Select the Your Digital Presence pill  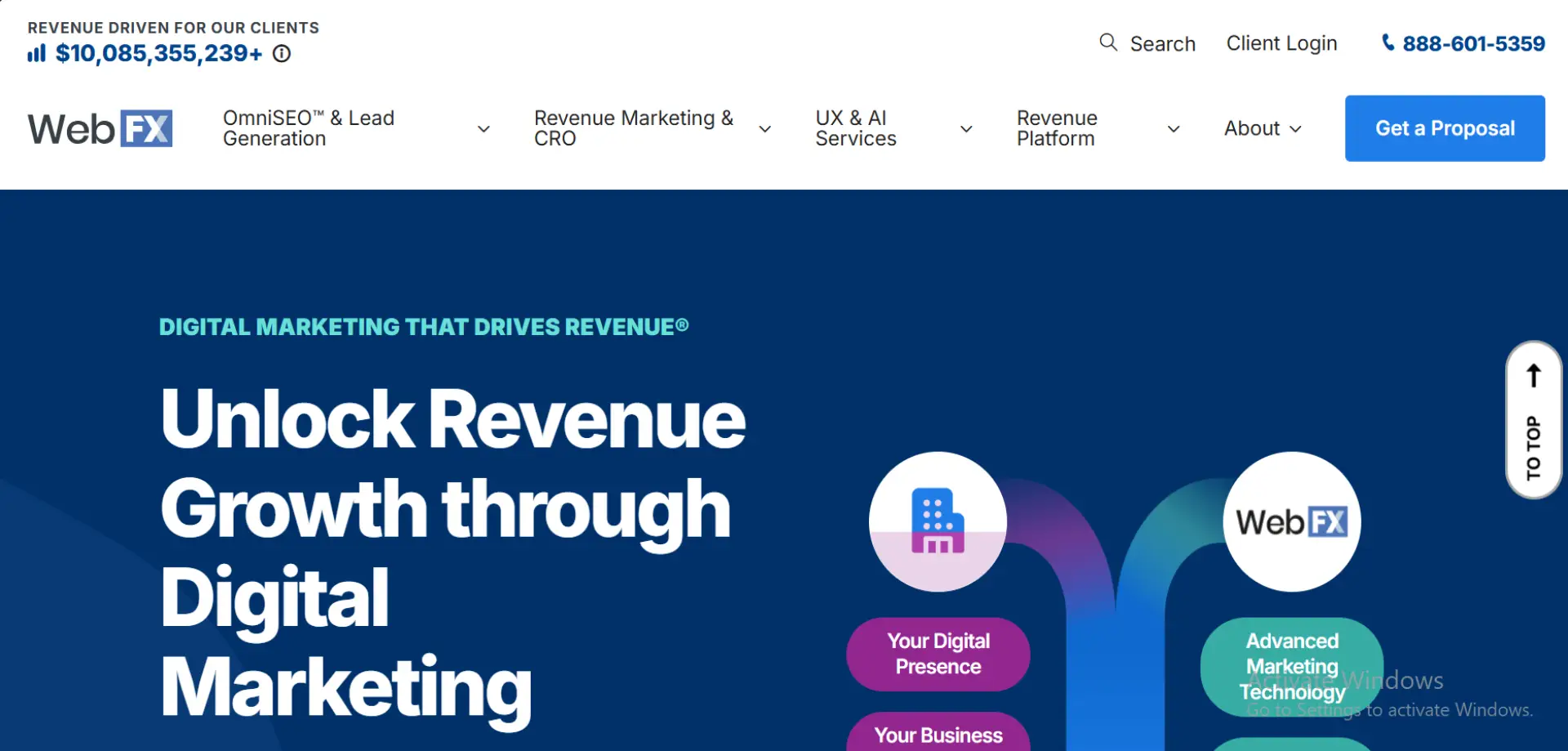coord(938,654)
